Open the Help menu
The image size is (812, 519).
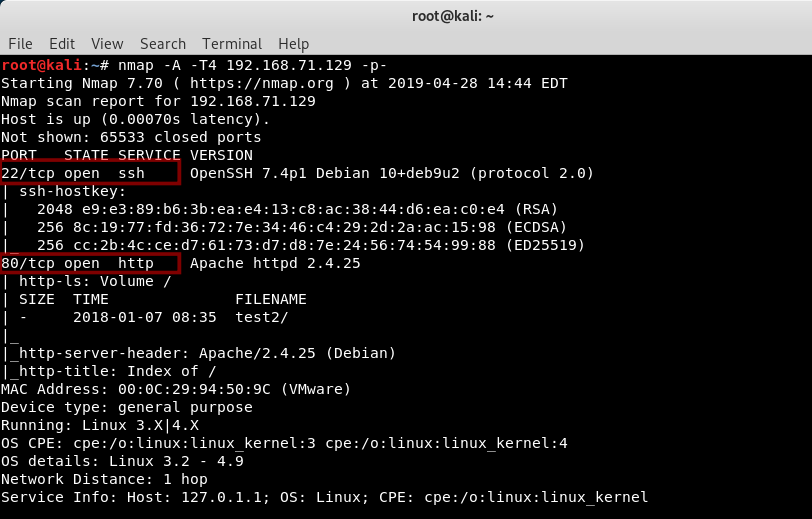click(293, 44)
